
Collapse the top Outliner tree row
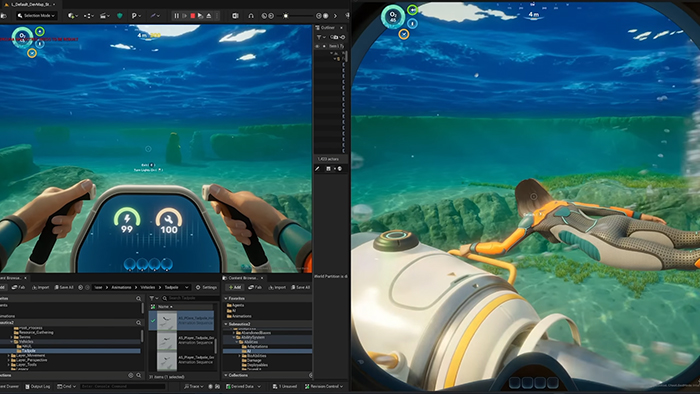(331, 53)
